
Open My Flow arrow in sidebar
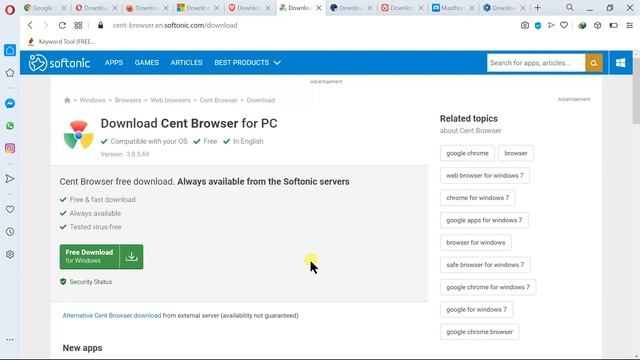click(10, 179)
